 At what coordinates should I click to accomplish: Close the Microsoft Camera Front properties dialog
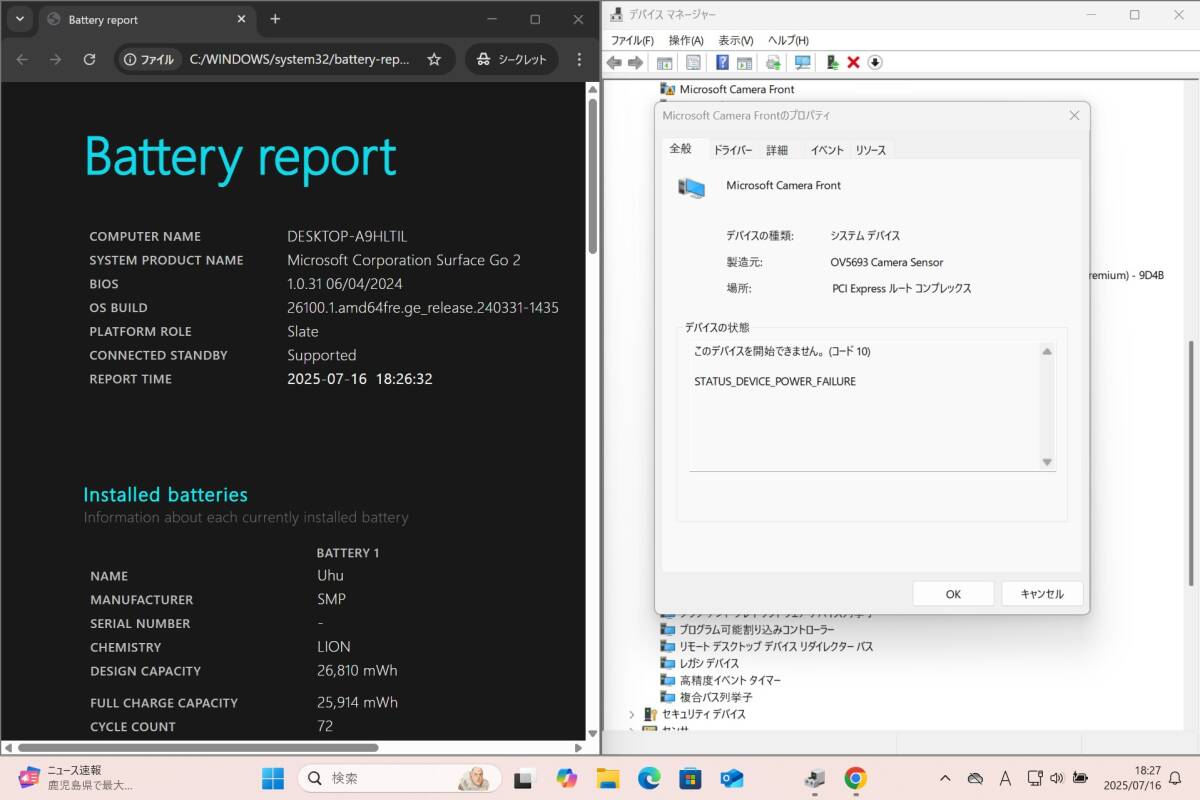(x=1074, y=116)
